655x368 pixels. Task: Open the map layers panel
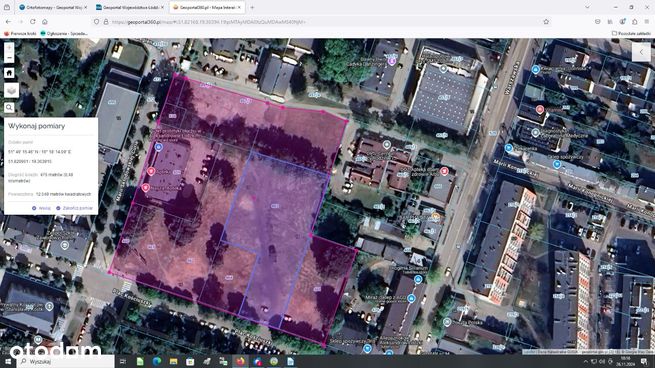(x=11, y=90)
